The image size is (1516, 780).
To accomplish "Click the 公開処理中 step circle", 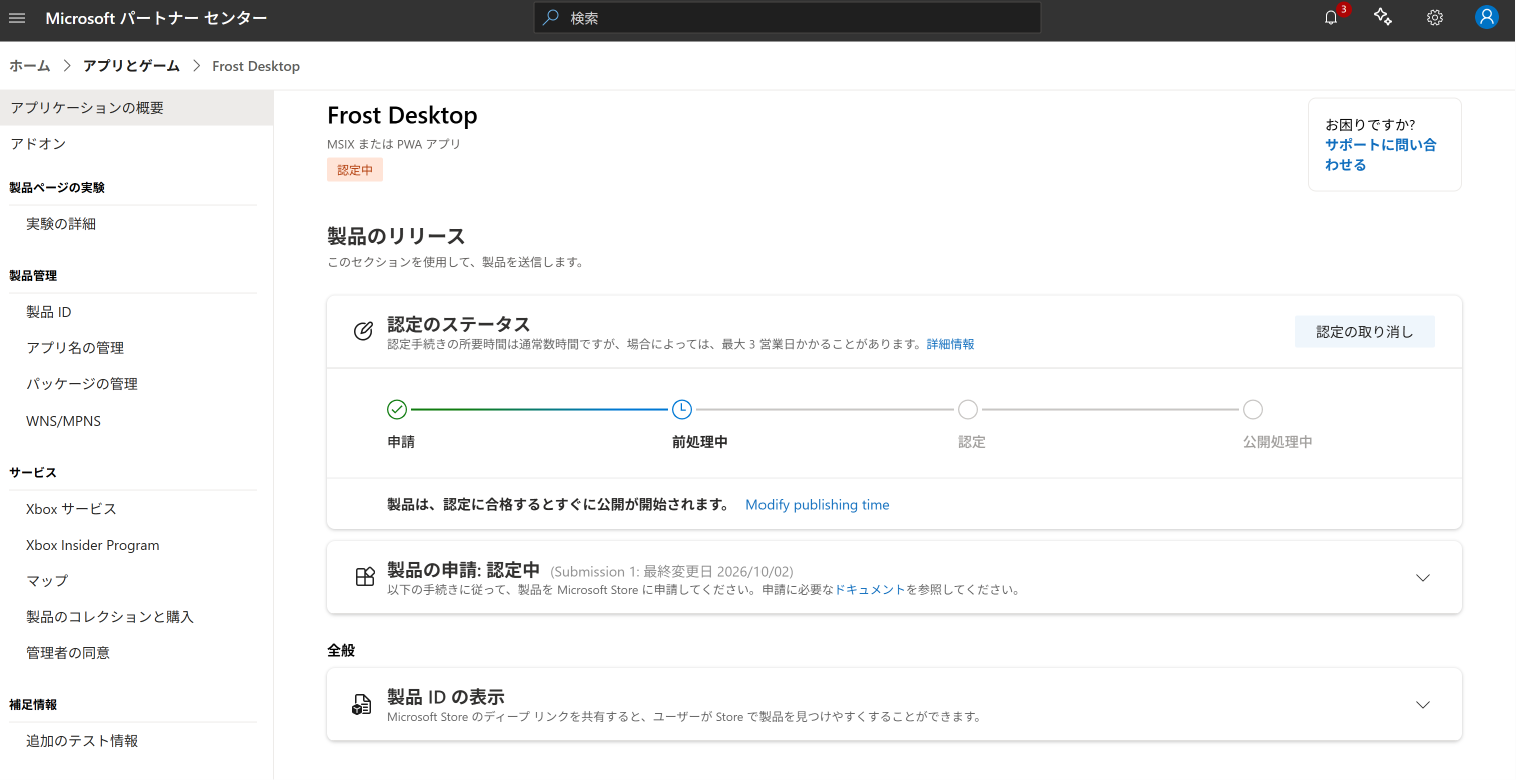I will tap(1253, 409).
